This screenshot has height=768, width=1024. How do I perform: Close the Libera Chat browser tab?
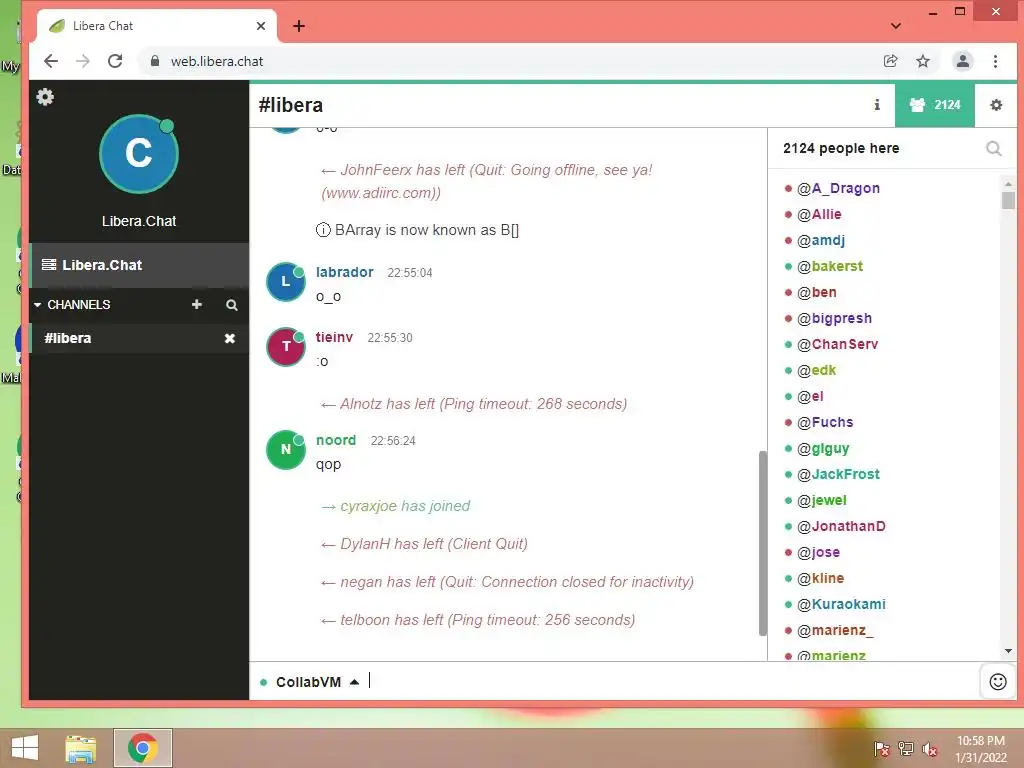coord(261,26)
